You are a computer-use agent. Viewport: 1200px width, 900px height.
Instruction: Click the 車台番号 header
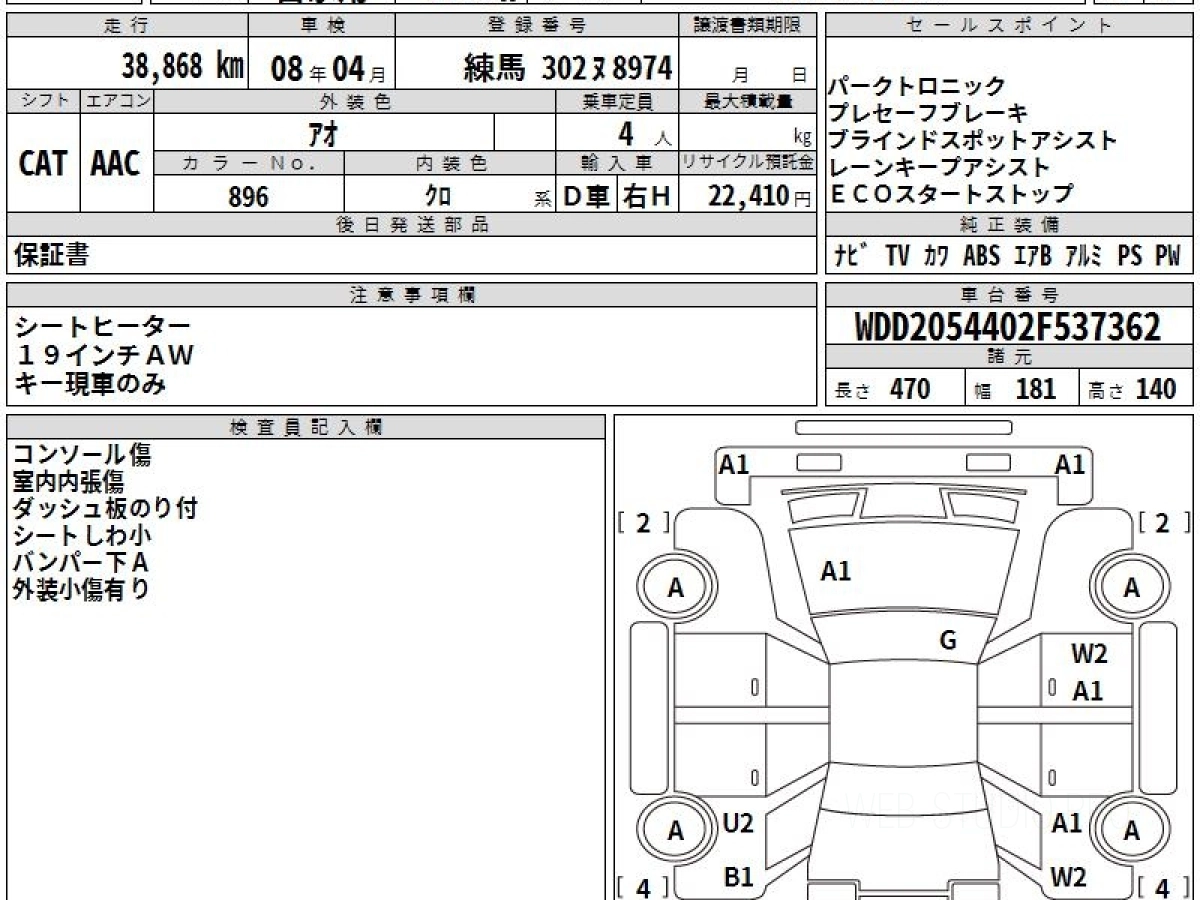pyautogui.click(x=1009, y=295)
